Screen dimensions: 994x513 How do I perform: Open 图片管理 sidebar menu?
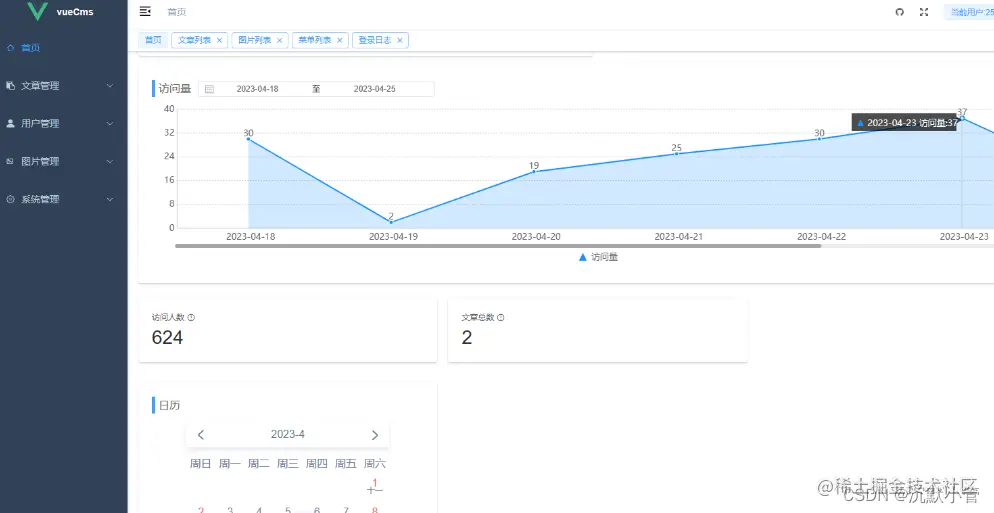pos(63,162)
